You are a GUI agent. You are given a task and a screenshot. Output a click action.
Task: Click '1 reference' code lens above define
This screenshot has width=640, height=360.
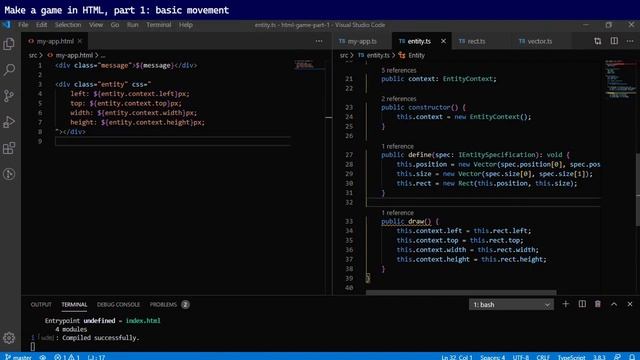pos(398,146)
